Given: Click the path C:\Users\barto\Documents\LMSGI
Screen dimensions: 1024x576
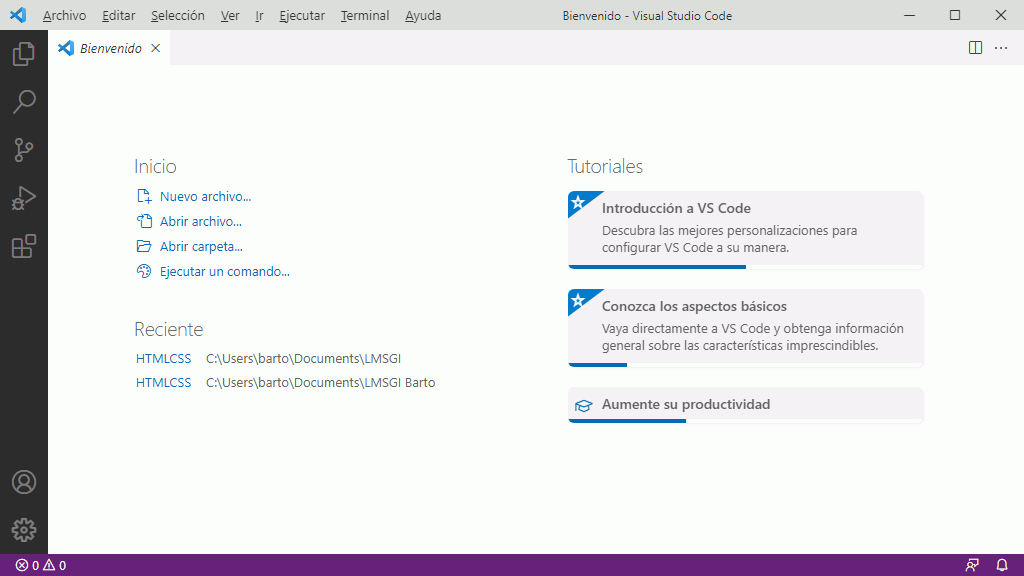Looking at the screenshot, I should click(x=303, y=359).
